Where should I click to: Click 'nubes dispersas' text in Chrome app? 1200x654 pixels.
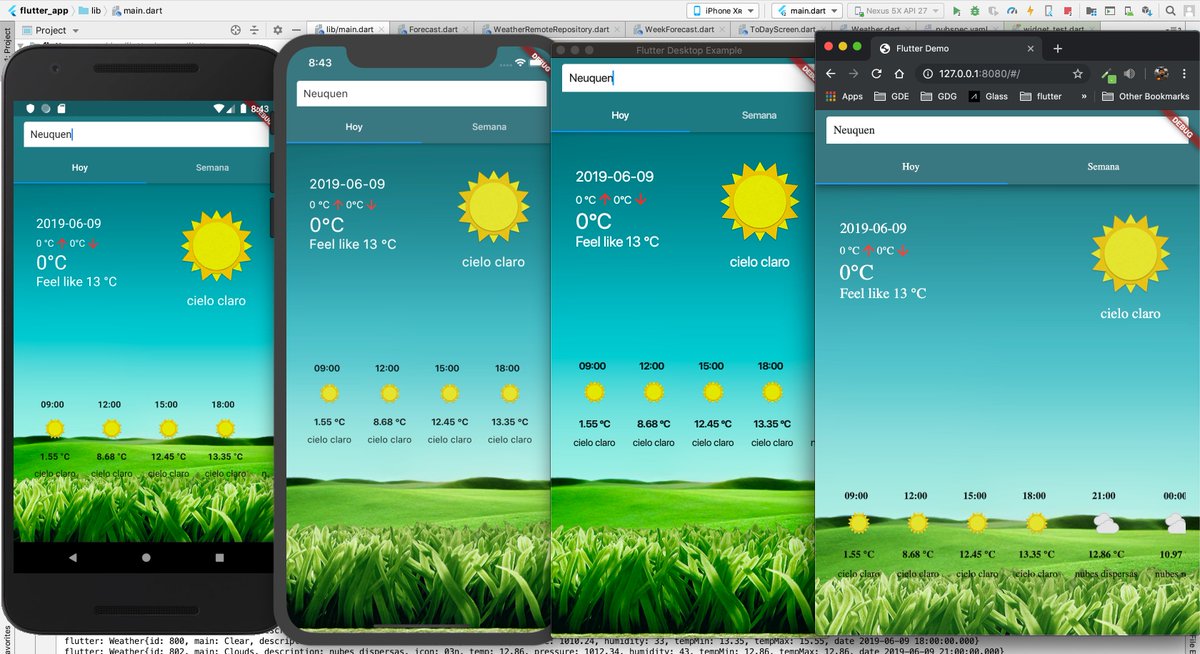1104,574
